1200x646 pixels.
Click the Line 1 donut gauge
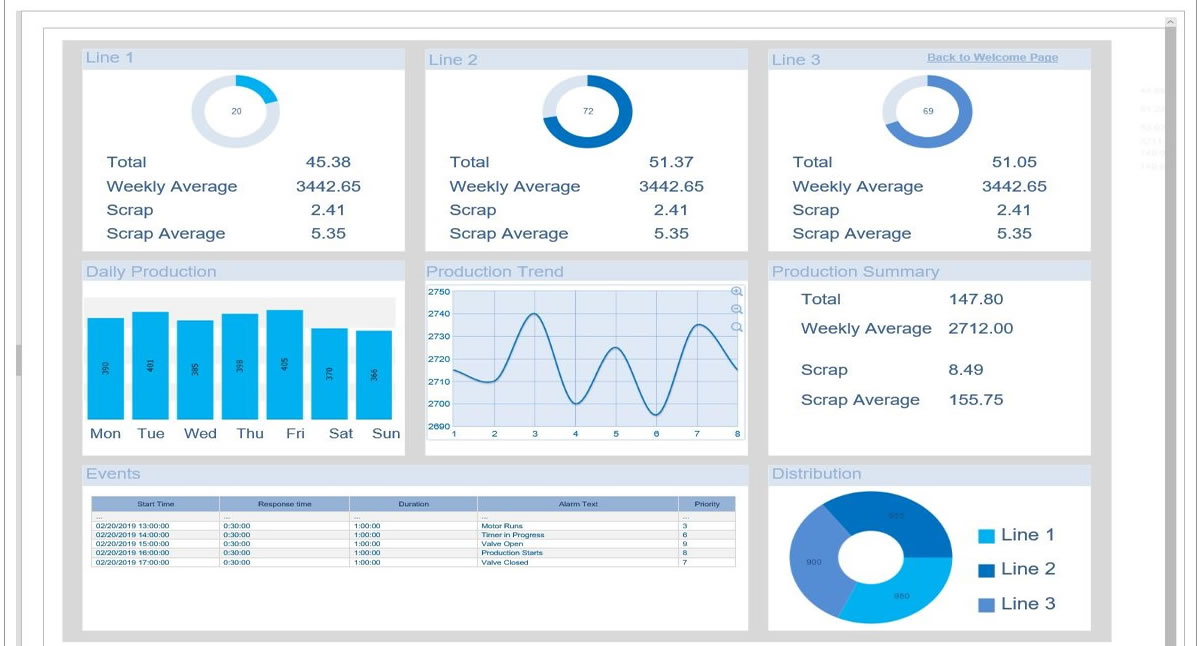click(x=236, y=111)
